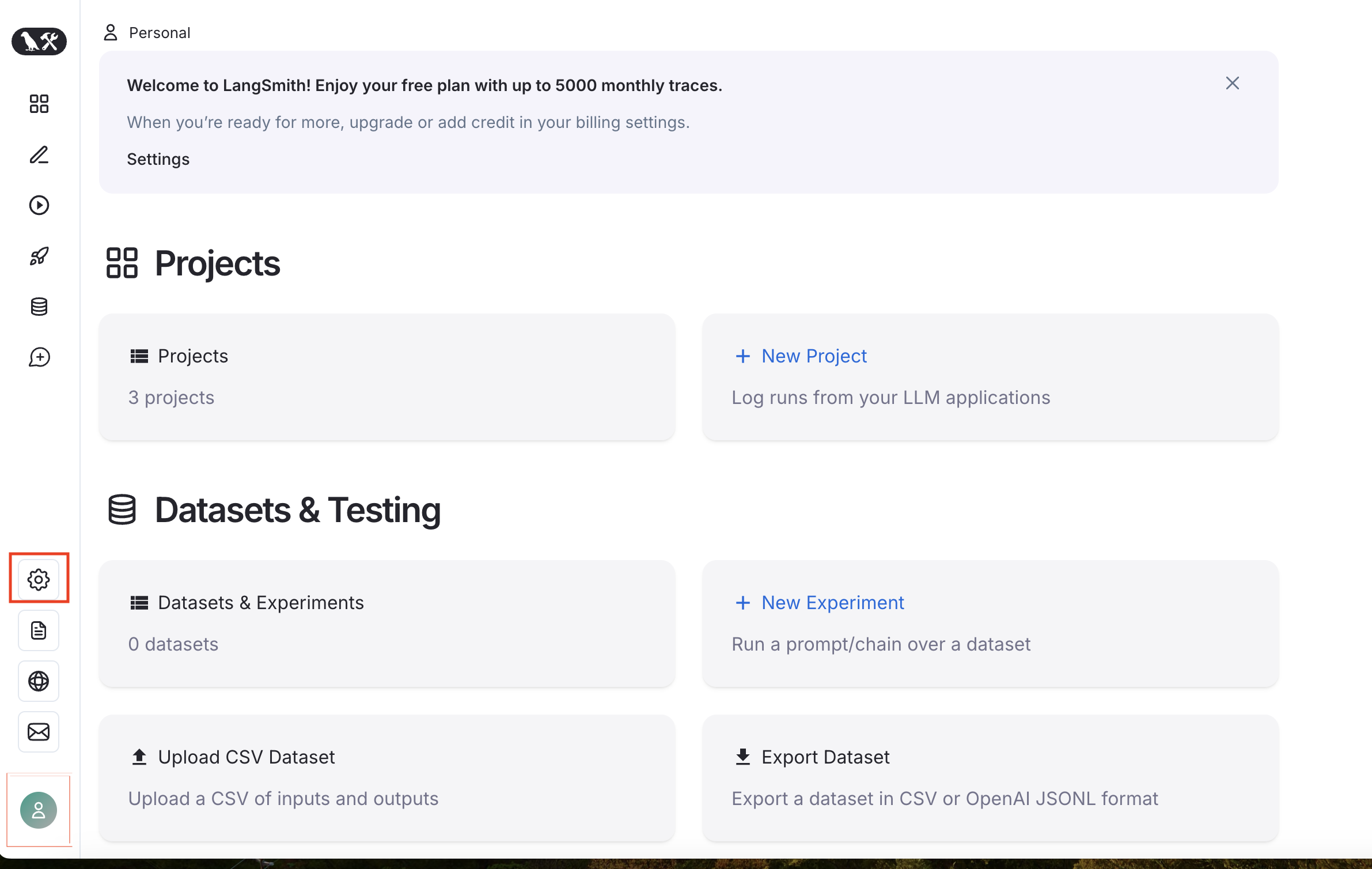Click the person icon beside Personal
The width and height of the screenshot is (1372, 869).
click(x=111, y=33)
